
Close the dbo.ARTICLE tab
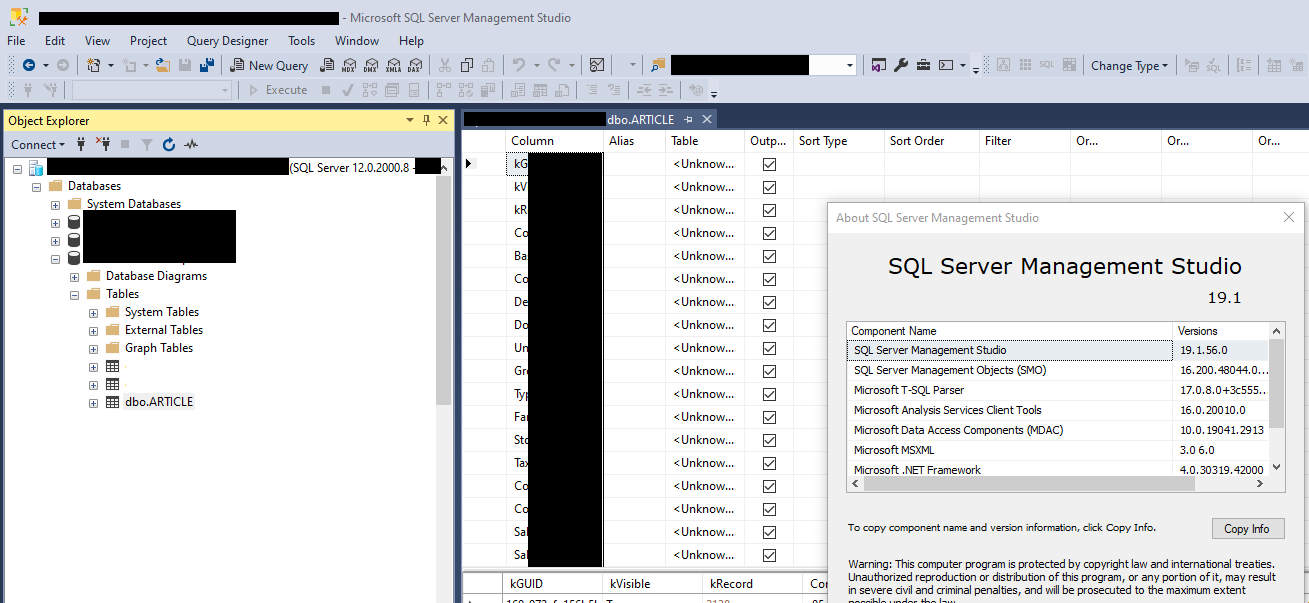pos(706,119)
